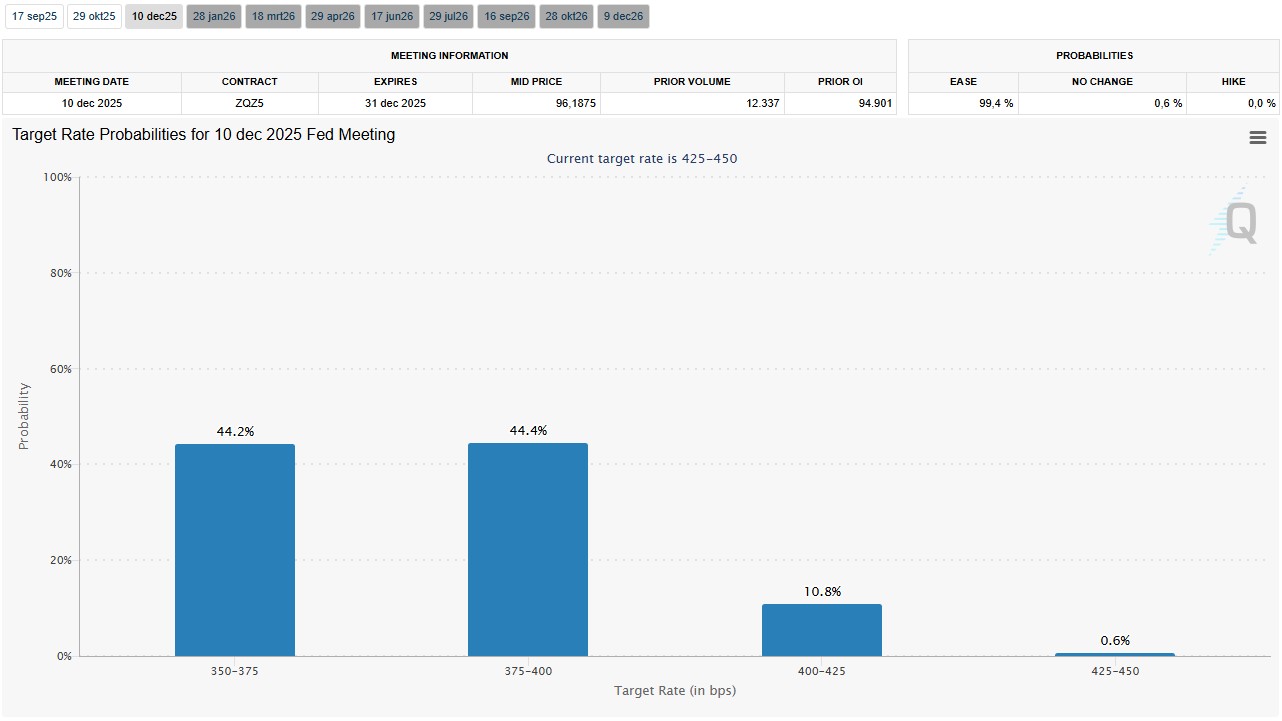Viewport: 1282px width, 721px height.
Task: Click the small 425-450 bar at 0.6%
Action: pos(1115,654)
